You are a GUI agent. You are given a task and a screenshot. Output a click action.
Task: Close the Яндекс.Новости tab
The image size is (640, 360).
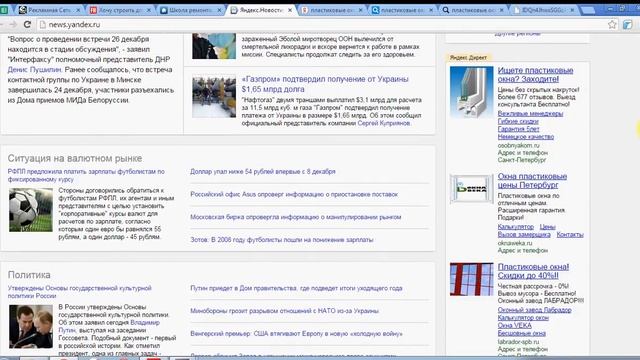tap(290, 10)
